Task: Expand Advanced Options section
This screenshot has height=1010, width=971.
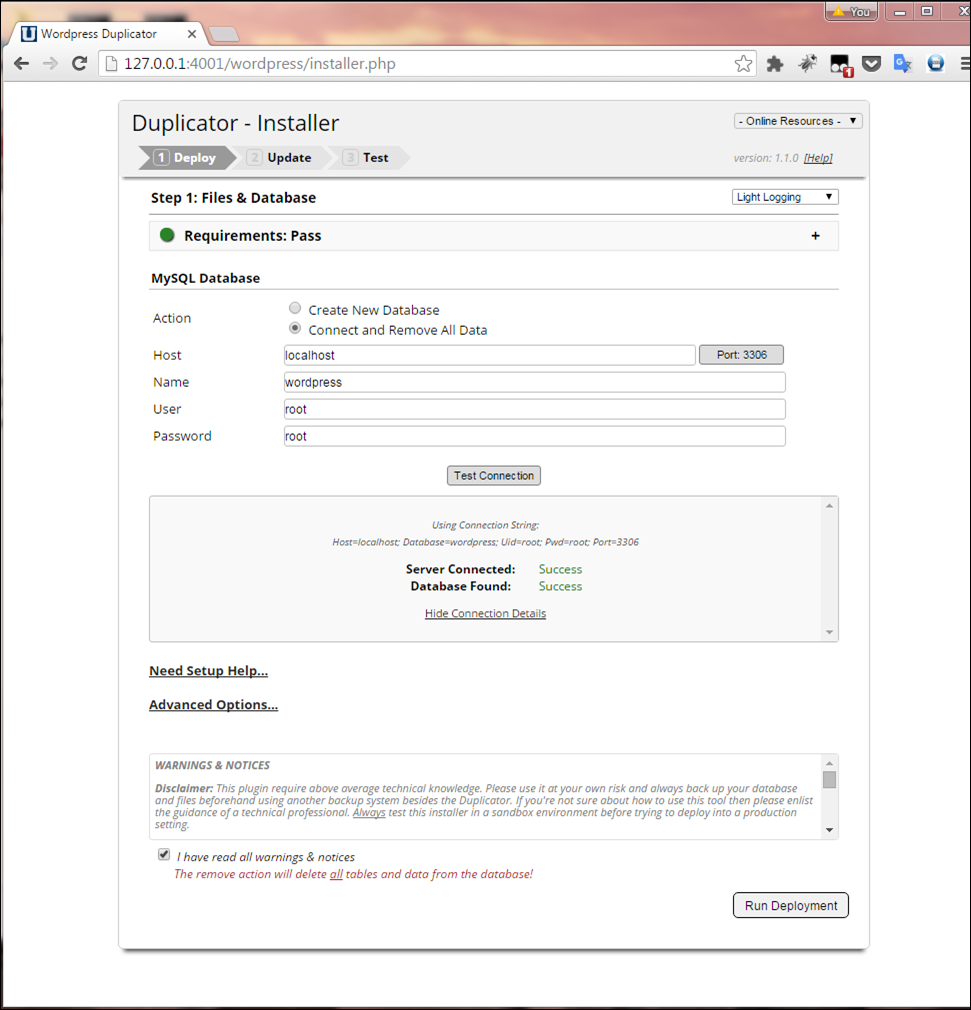Action: 213,705
